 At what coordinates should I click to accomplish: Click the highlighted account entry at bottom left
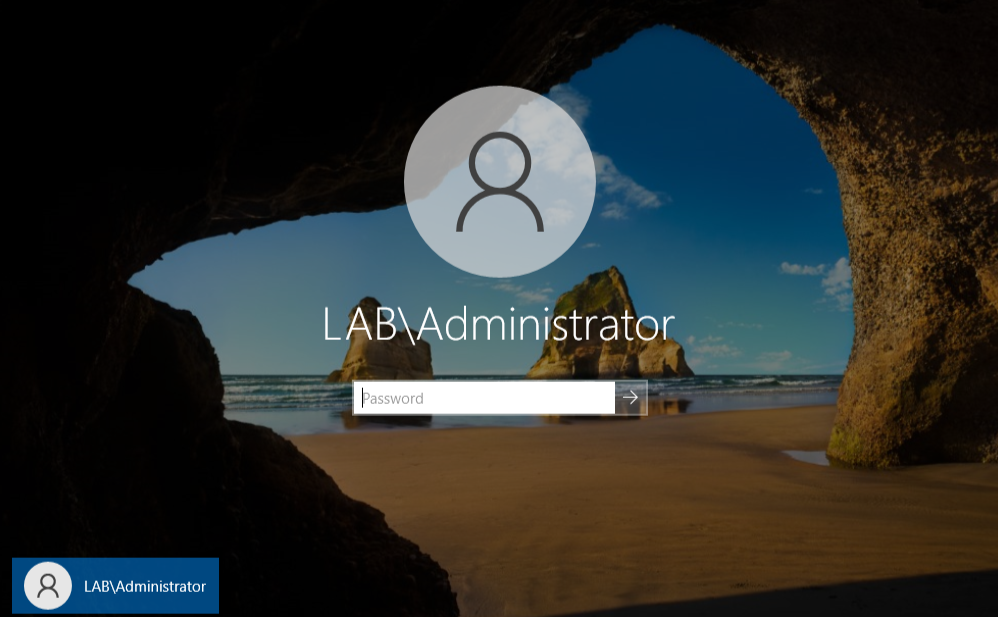(x=115, y=586)
